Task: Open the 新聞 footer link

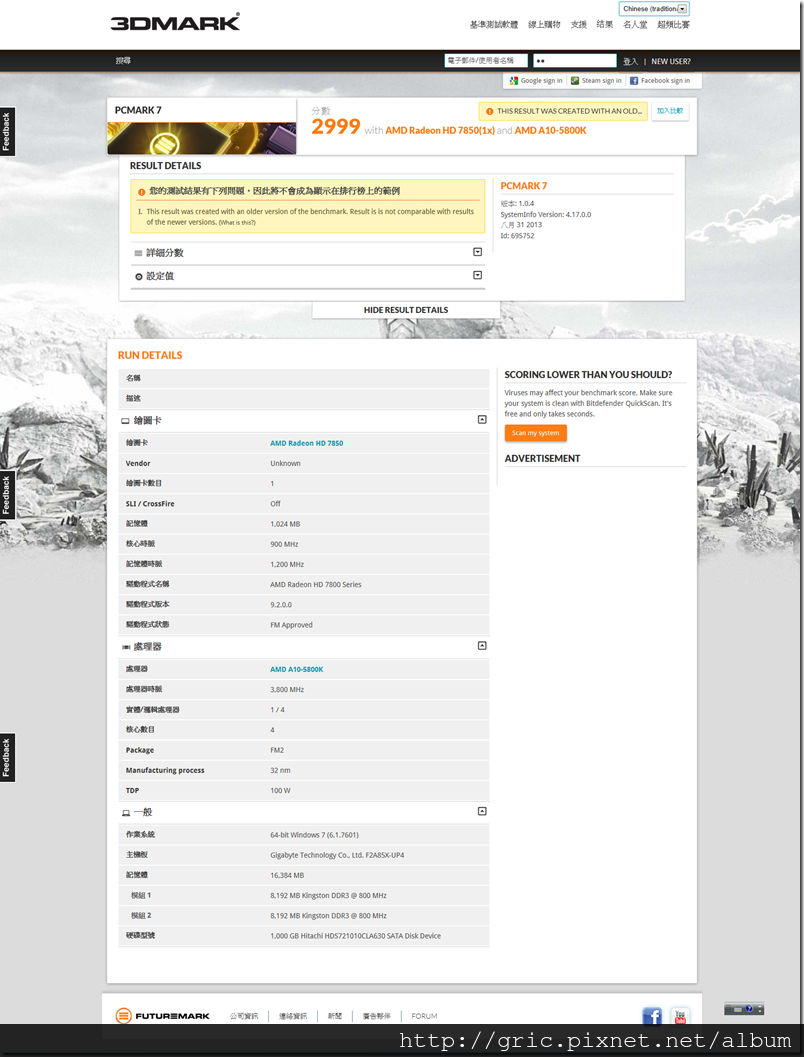Action: tap(335, 1017)
